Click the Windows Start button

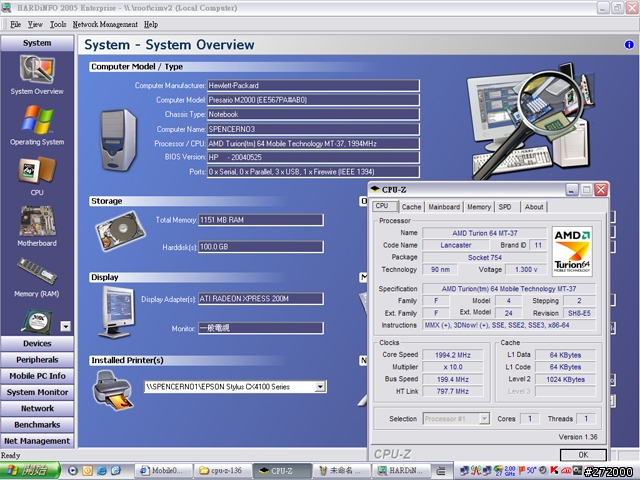[x=30, y=470]
